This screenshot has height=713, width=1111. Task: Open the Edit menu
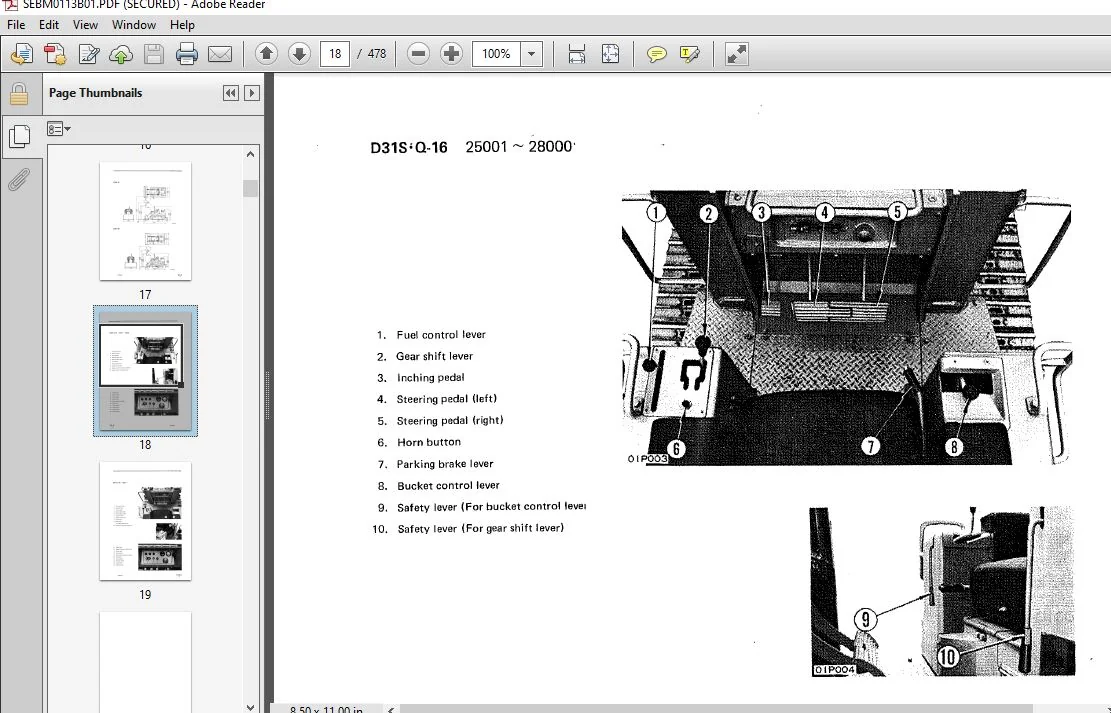click(49, 25)
